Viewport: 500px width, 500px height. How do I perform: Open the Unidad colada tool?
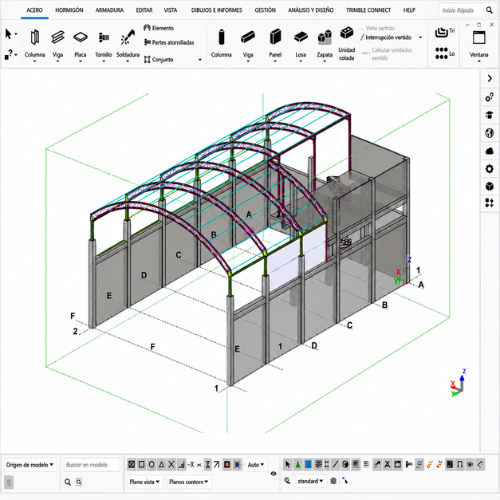347,44
